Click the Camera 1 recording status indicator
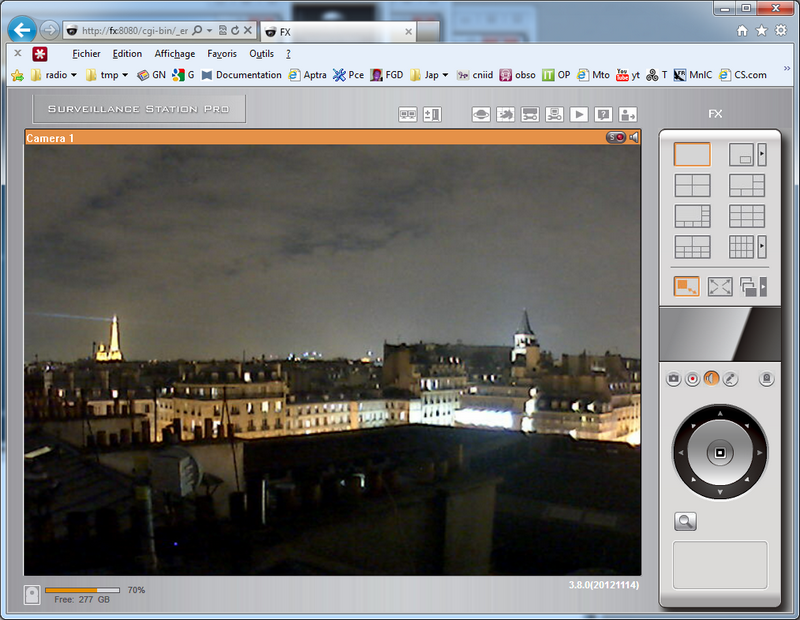The width and height of the screenshot is (800, 620). [x=616, y=137]
